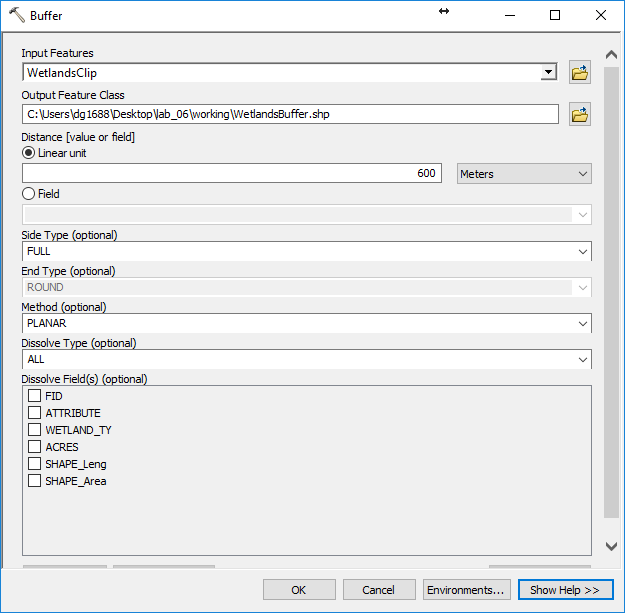This screenshot has width=625, height=613.
Task: Open the Meters unit dropdown
Action: coord(524,174)
